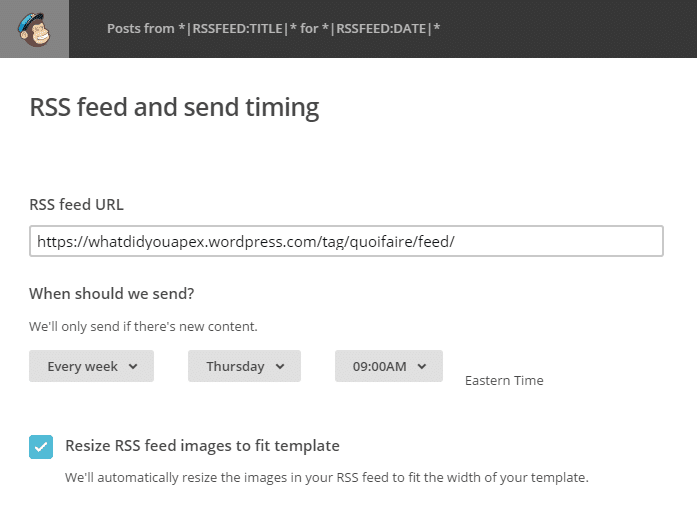Screen dimensions: 697x512
Task: Click the chevron arrow beside Thursday
Action: 280,367
